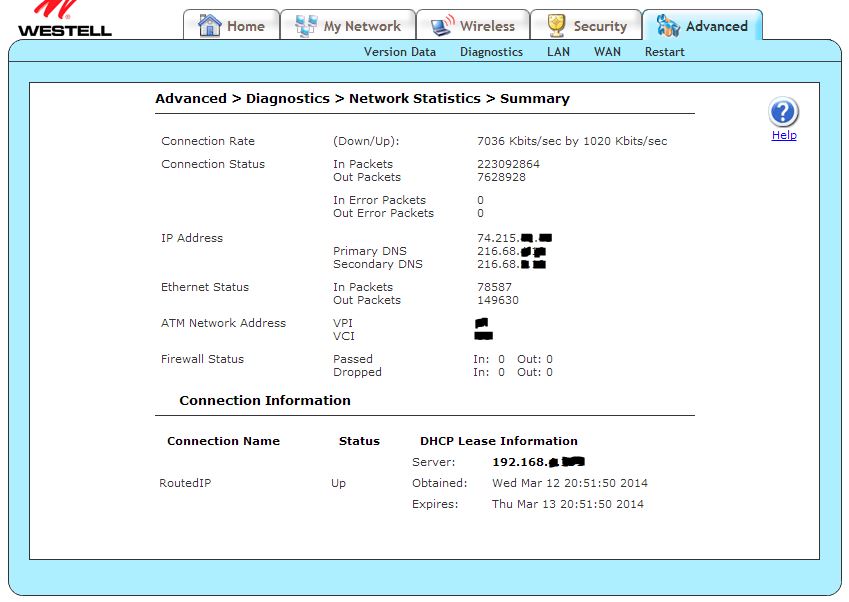Click the Secondary DNS label
Image resolution: width=849 pixels, height=602 pixels.
(x=378, y=264)
